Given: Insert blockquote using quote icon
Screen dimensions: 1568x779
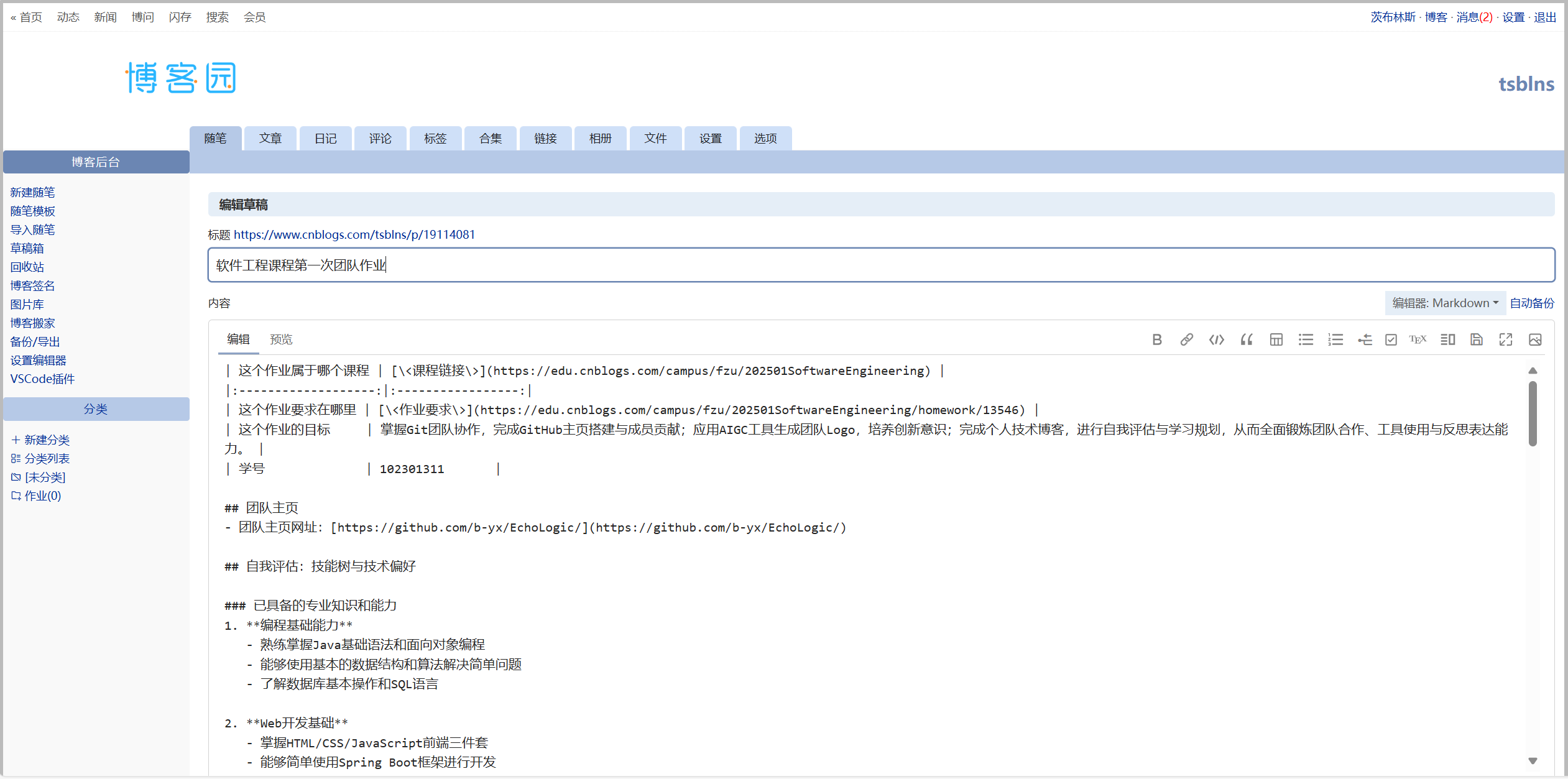Looking at the screenshot, I should (1246, 339).
